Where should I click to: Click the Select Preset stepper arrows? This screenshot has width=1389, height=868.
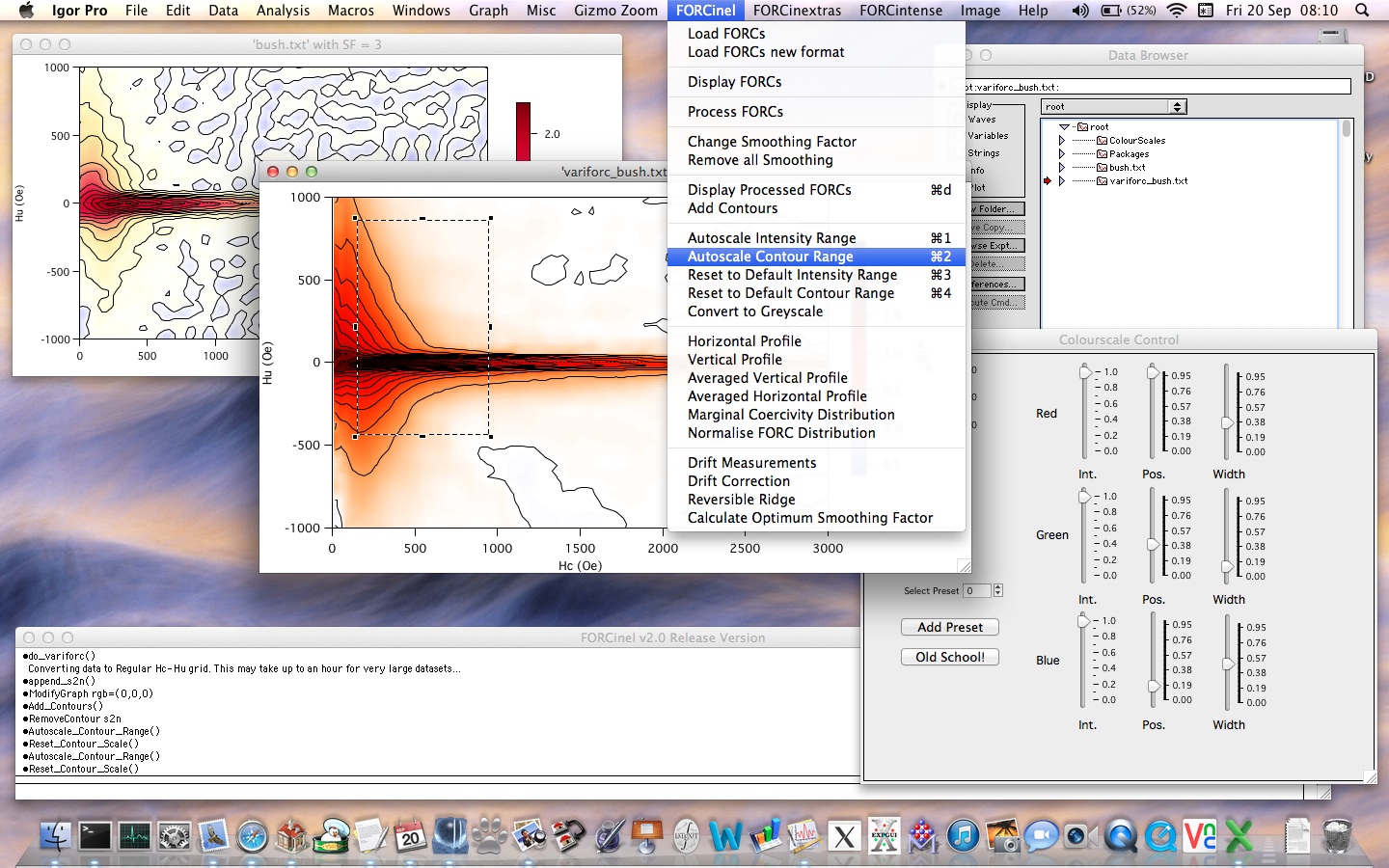click(x=997, y=590)
